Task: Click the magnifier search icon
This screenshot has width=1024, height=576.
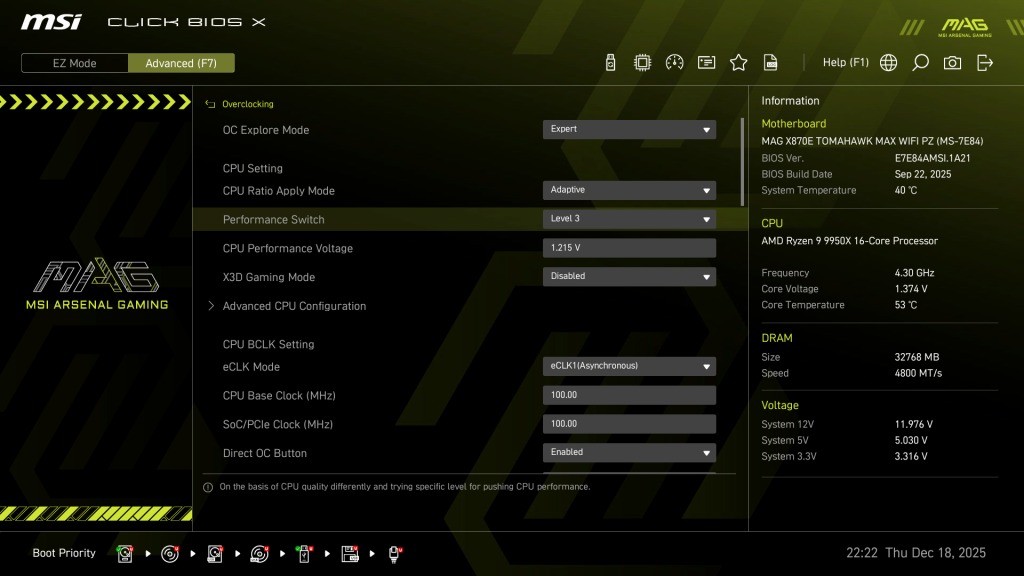Action: click(x=920, y=63)
